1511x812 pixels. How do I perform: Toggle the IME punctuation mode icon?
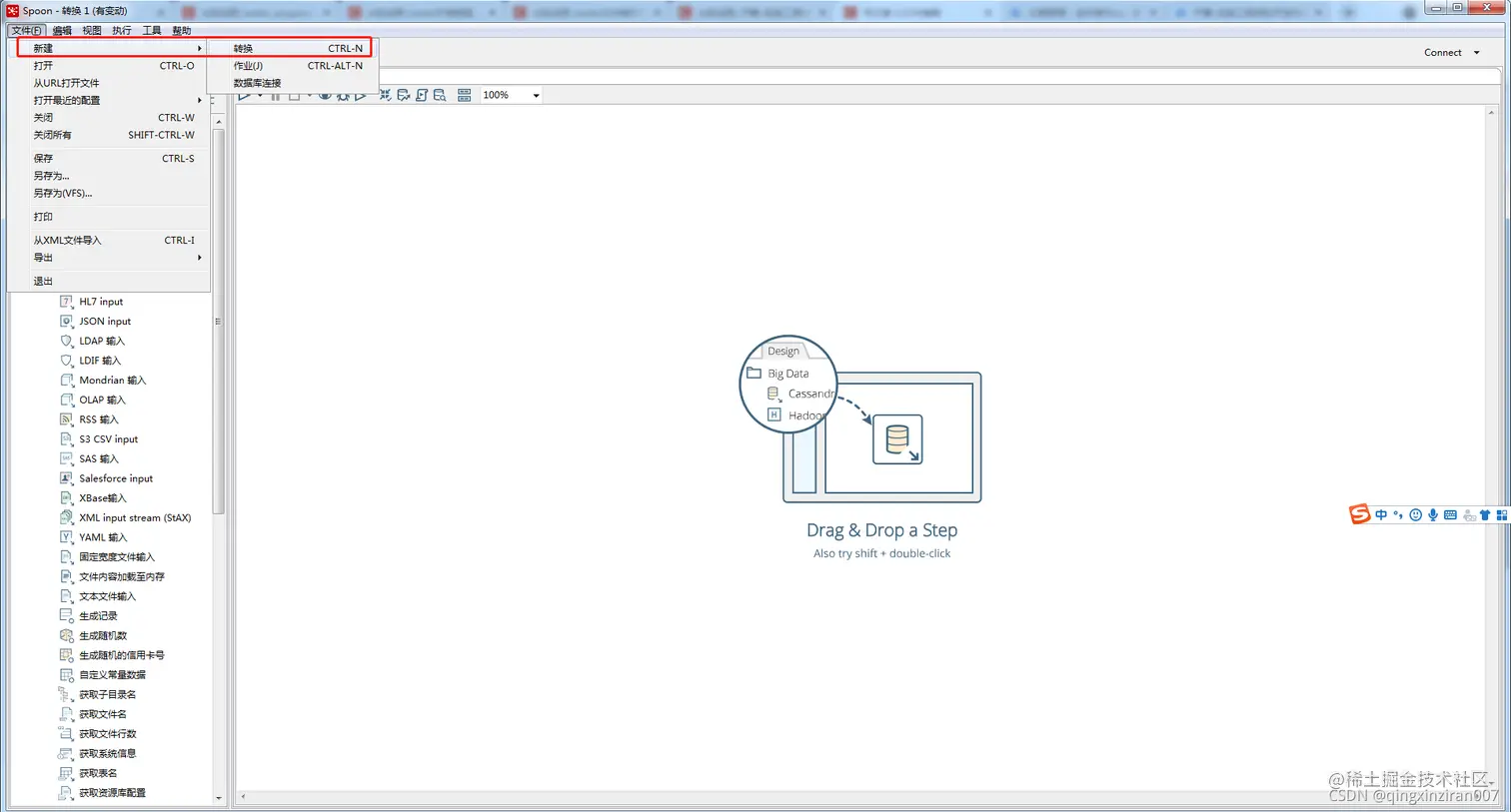point(1398,515)
